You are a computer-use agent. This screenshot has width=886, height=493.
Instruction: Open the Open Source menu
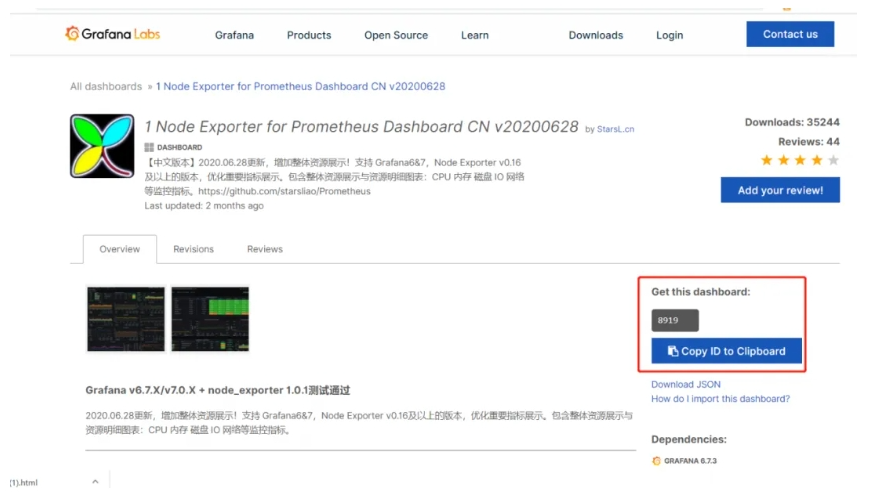396,35
